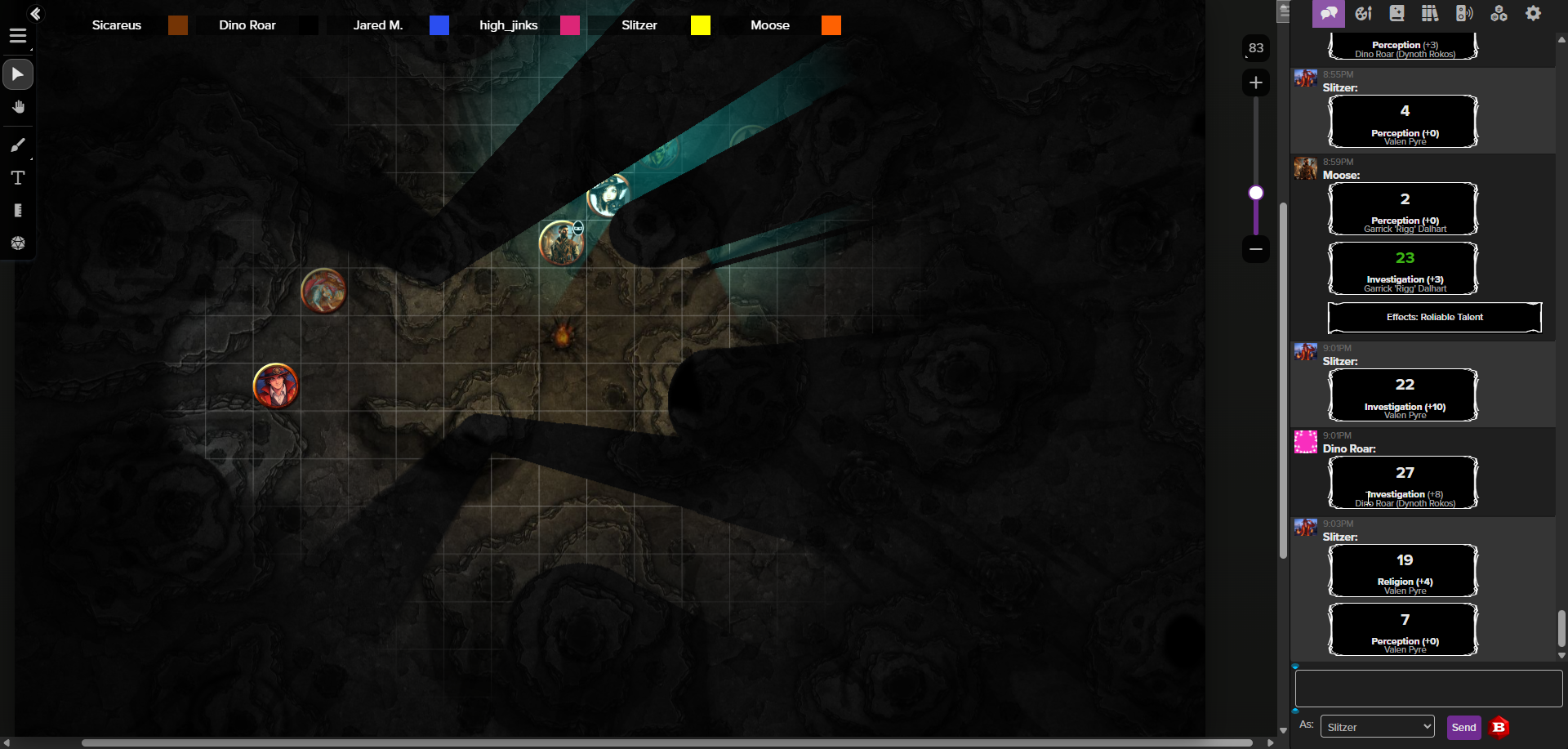
Task: Select the Pan hand tool
Action: pyautogui.click(x=18, y=108)
